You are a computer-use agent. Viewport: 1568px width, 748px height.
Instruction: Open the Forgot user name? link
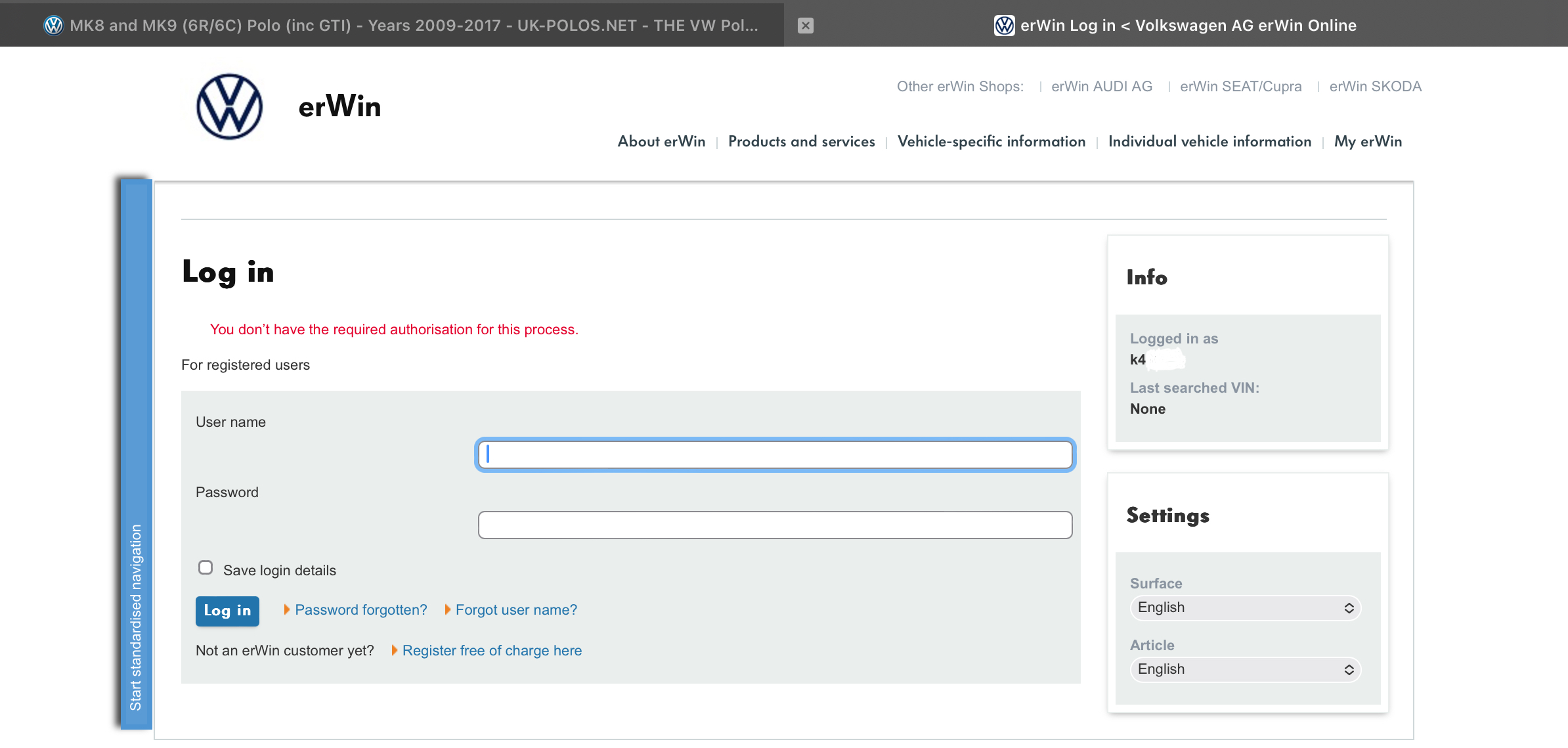click(517, 610)
